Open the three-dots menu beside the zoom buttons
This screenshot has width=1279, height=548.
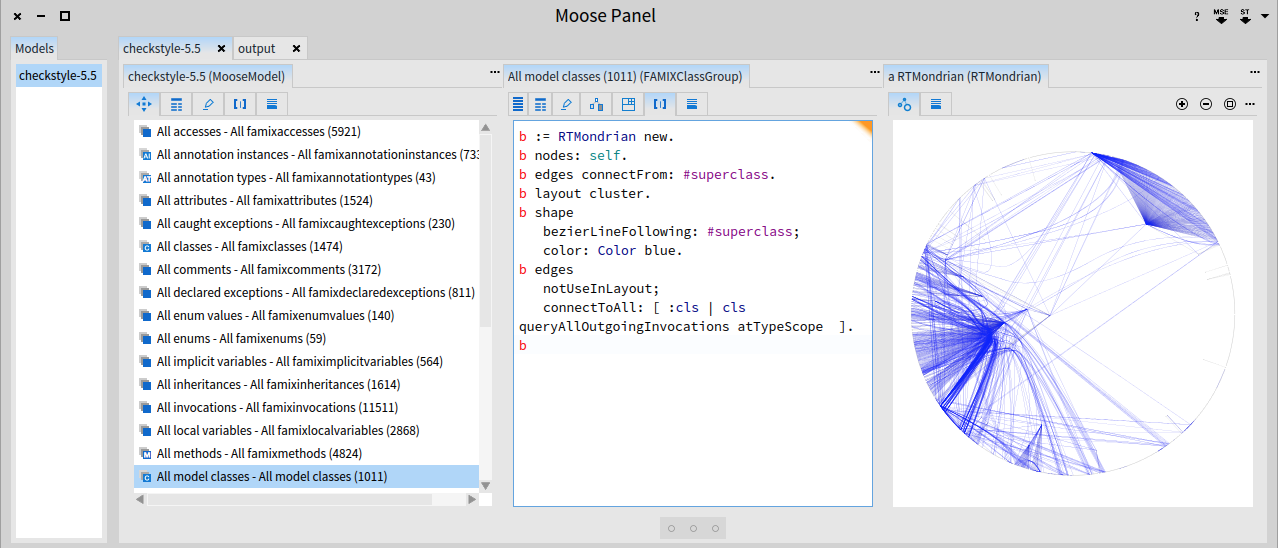1248,104
